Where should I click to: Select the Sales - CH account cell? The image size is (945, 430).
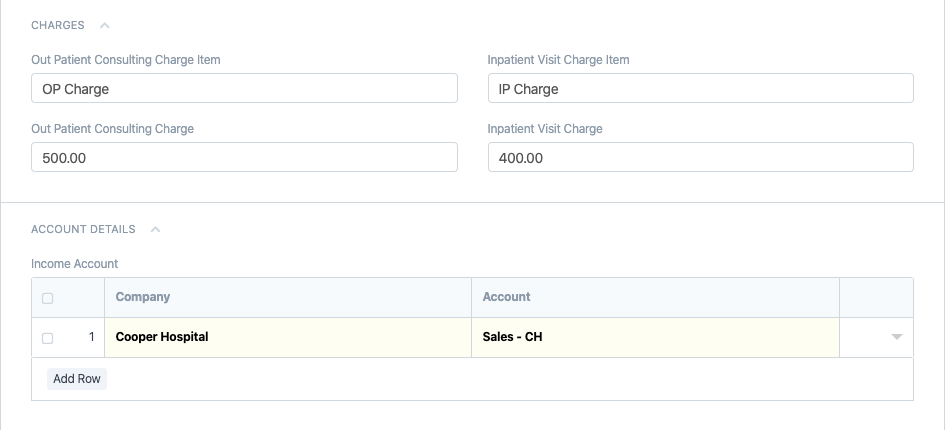click(x=654, y=337)
